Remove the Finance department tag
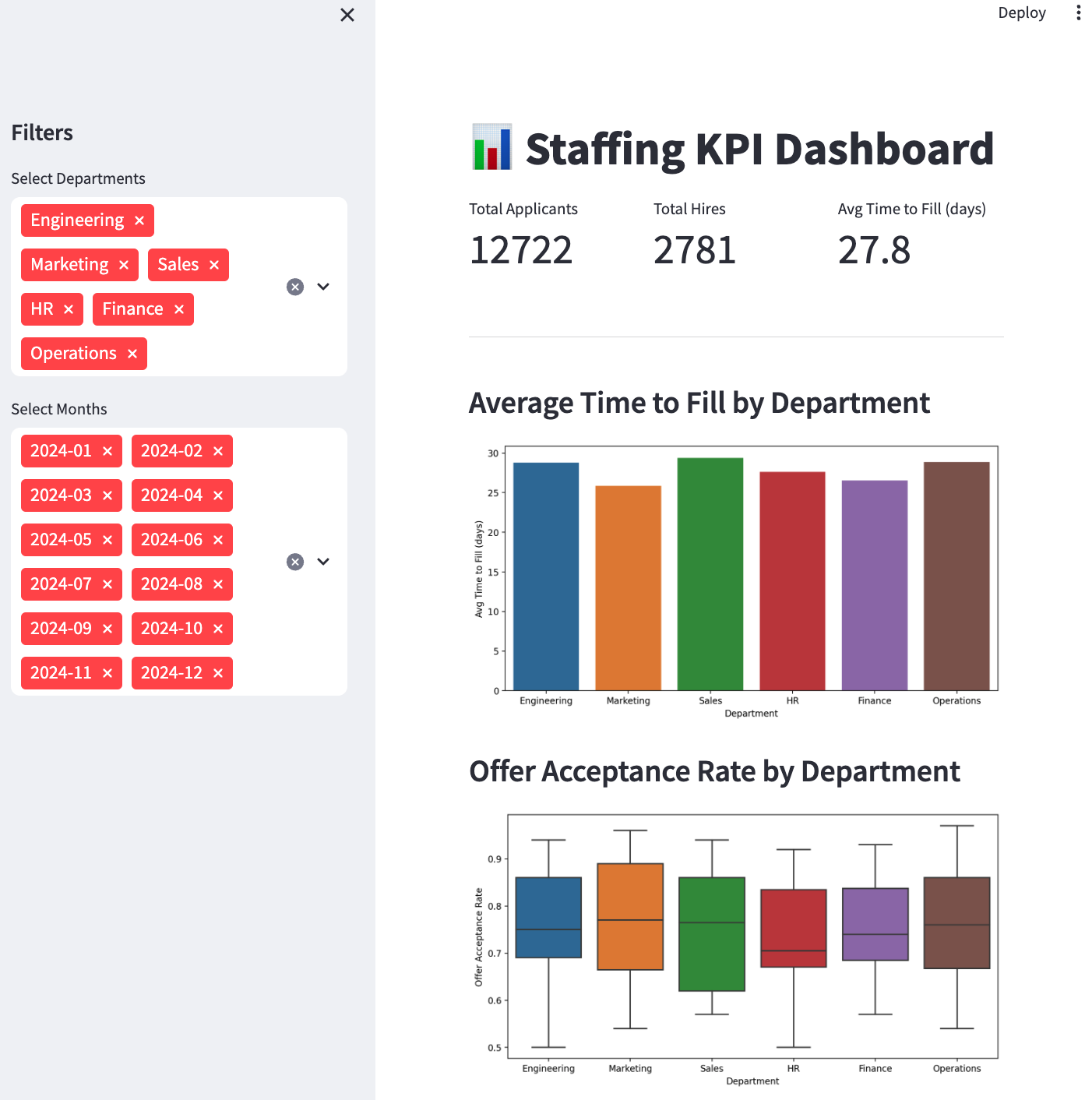The width and height of the screenshot is (1092, 1100). [x=179, y=309]
